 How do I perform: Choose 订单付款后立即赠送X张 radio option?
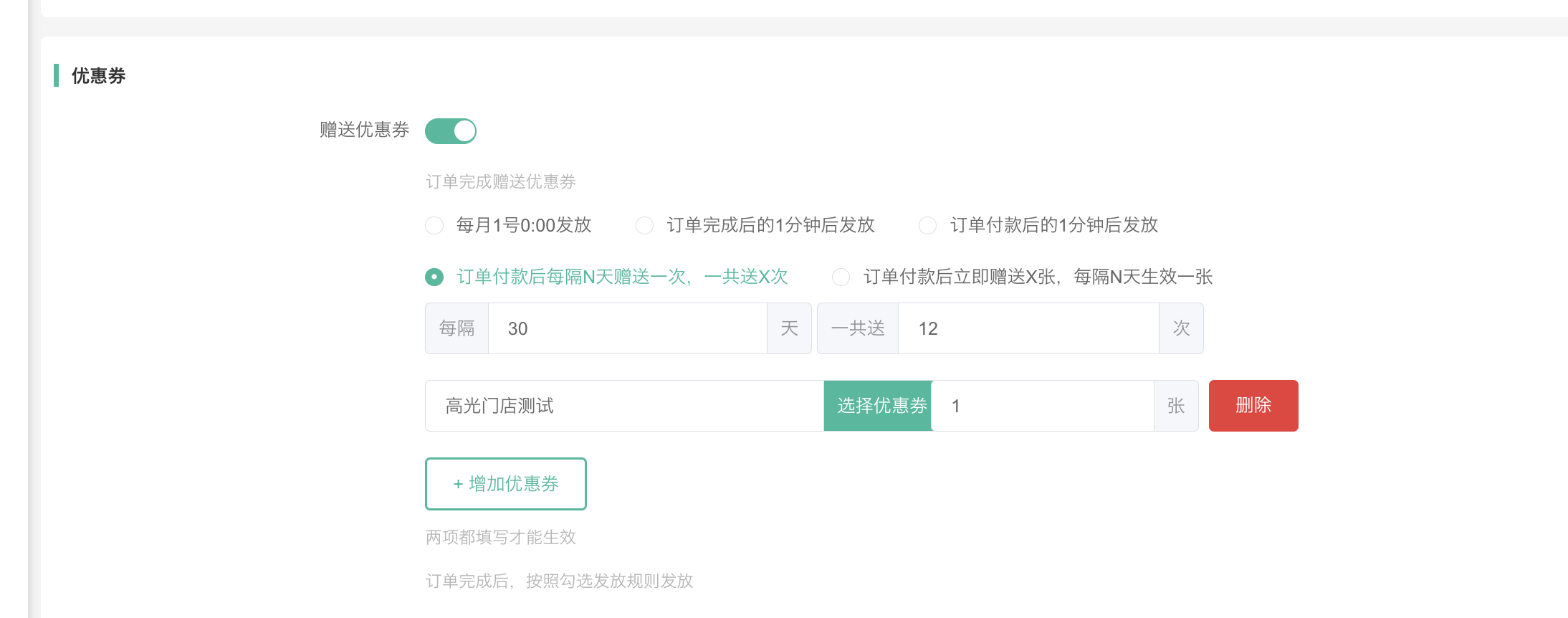pyautogui.click(x=841, y=277)
